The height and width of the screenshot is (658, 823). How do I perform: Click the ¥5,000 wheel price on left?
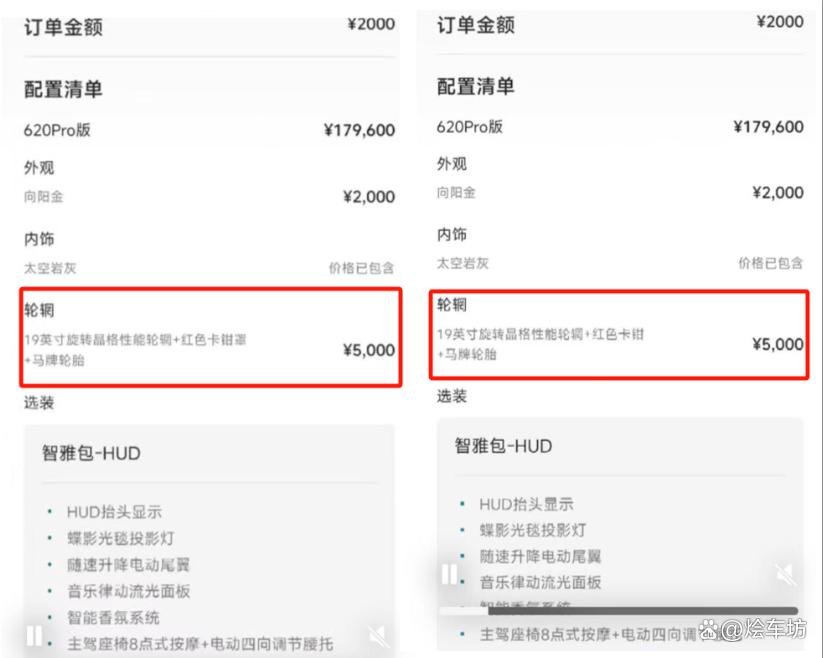coord(368,350)
